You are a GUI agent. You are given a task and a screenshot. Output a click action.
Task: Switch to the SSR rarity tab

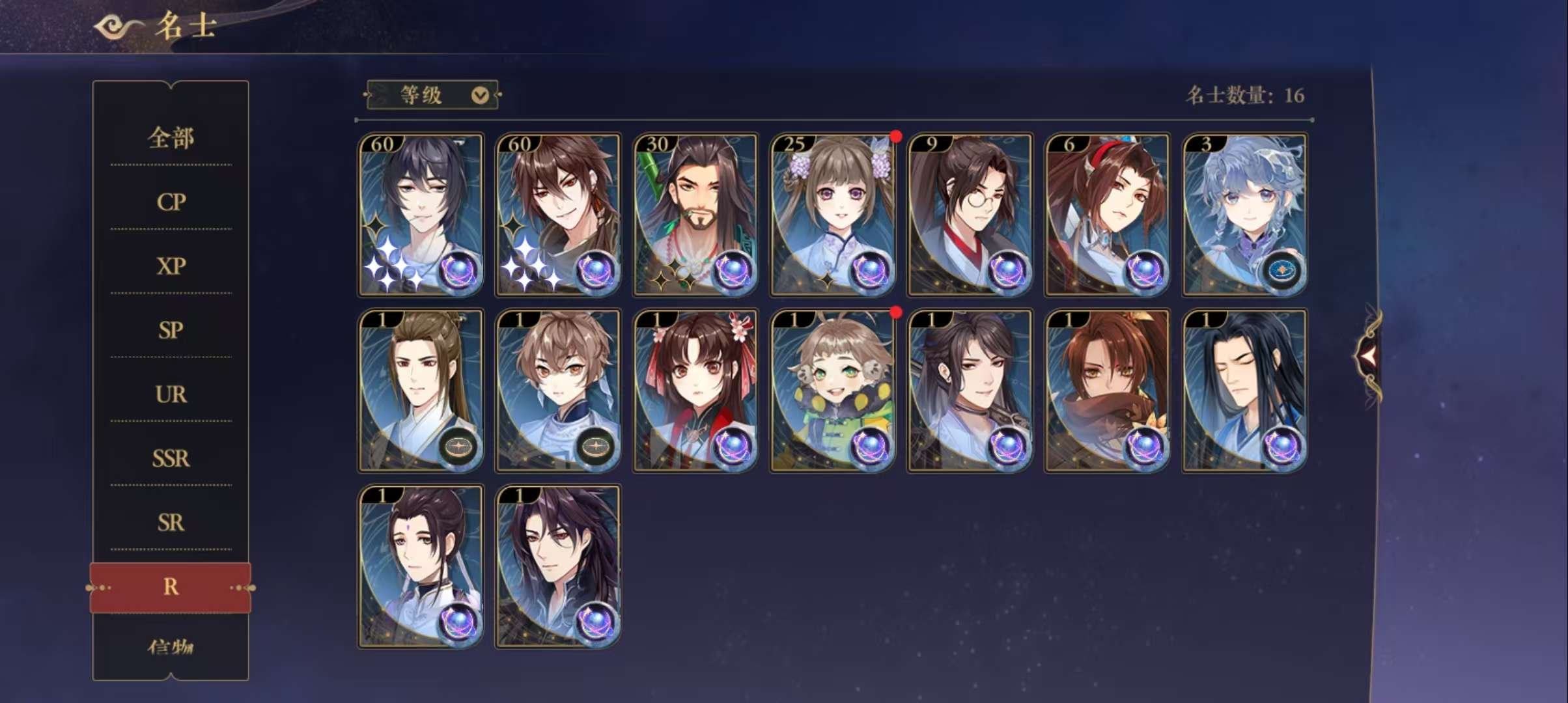171,458
